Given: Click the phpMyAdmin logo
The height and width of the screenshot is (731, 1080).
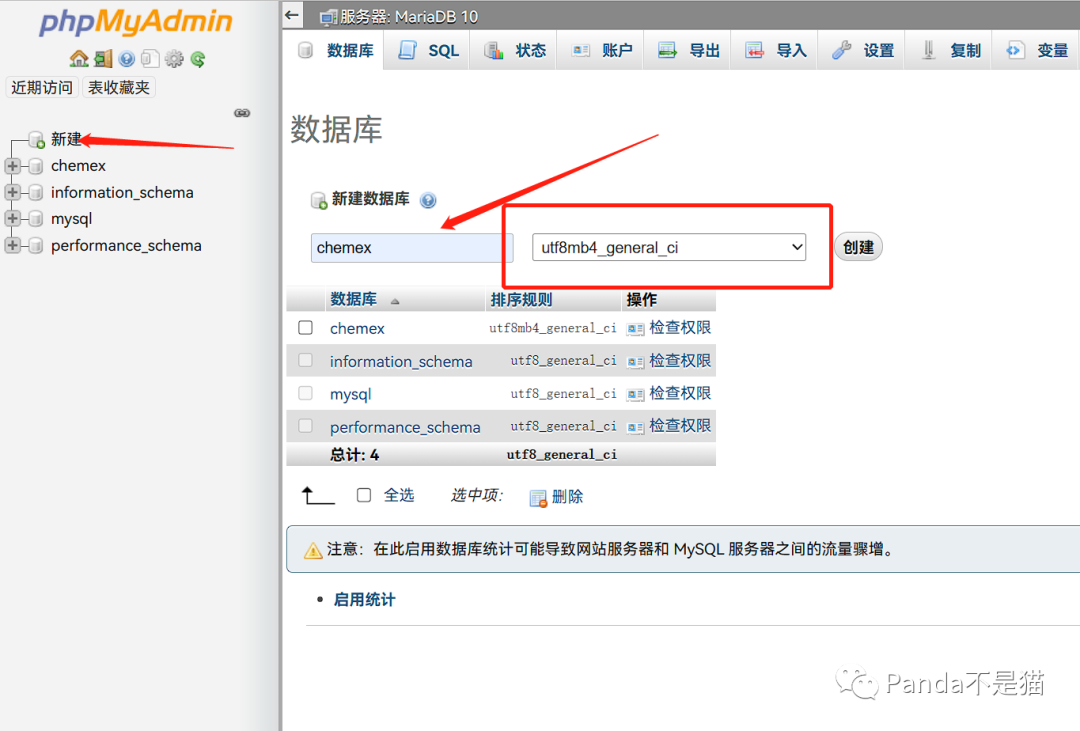Looking at the screenshot, I should (136, 21).
